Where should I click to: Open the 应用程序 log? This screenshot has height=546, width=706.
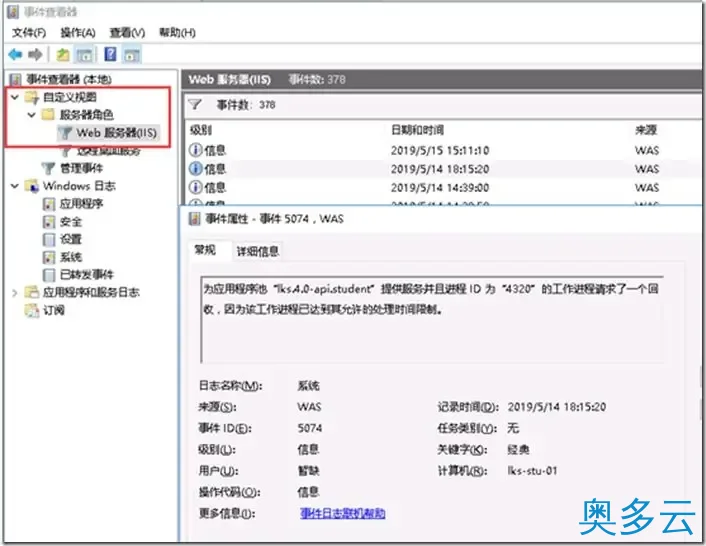pyautogui.click(x=81, y=203)
